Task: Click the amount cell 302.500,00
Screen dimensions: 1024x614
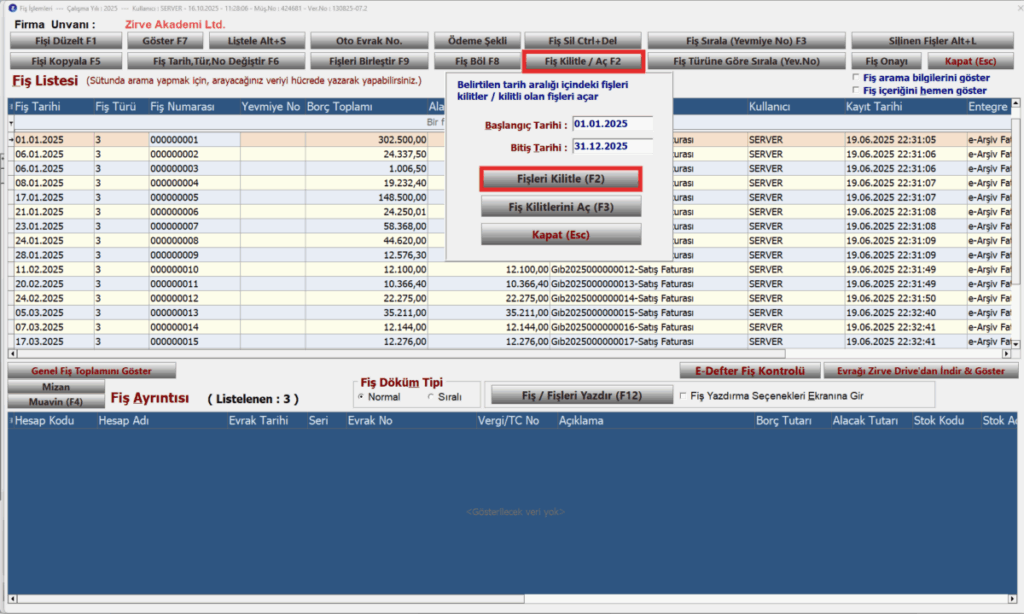Action: (x=366, y=140)
